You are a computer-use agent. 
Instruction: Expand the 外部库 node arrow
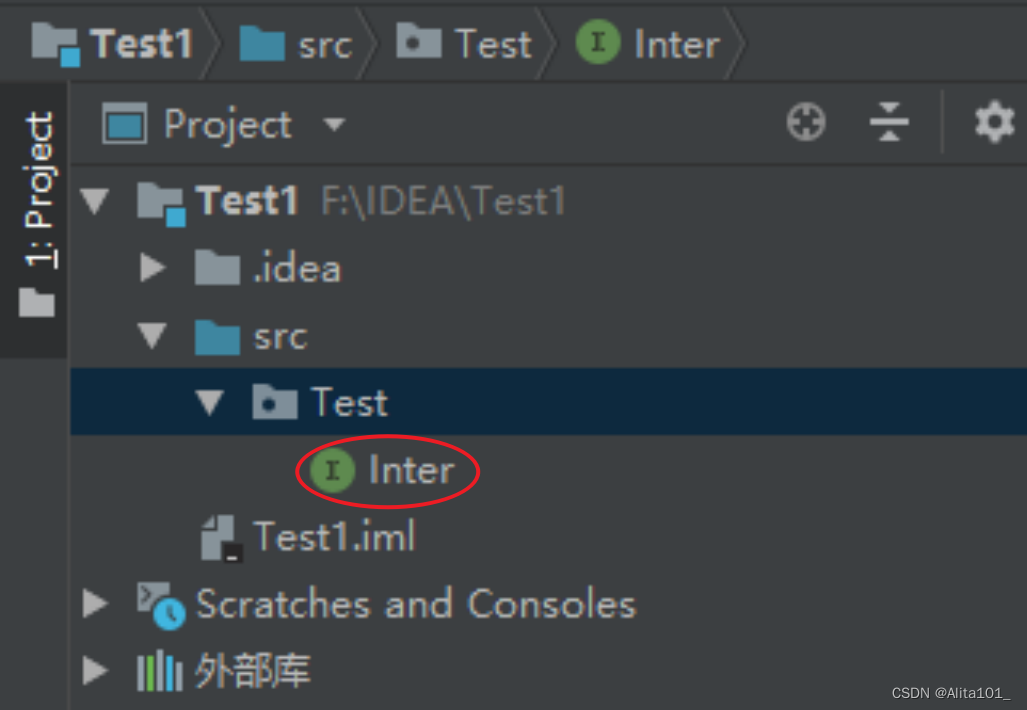click(96, 670)
